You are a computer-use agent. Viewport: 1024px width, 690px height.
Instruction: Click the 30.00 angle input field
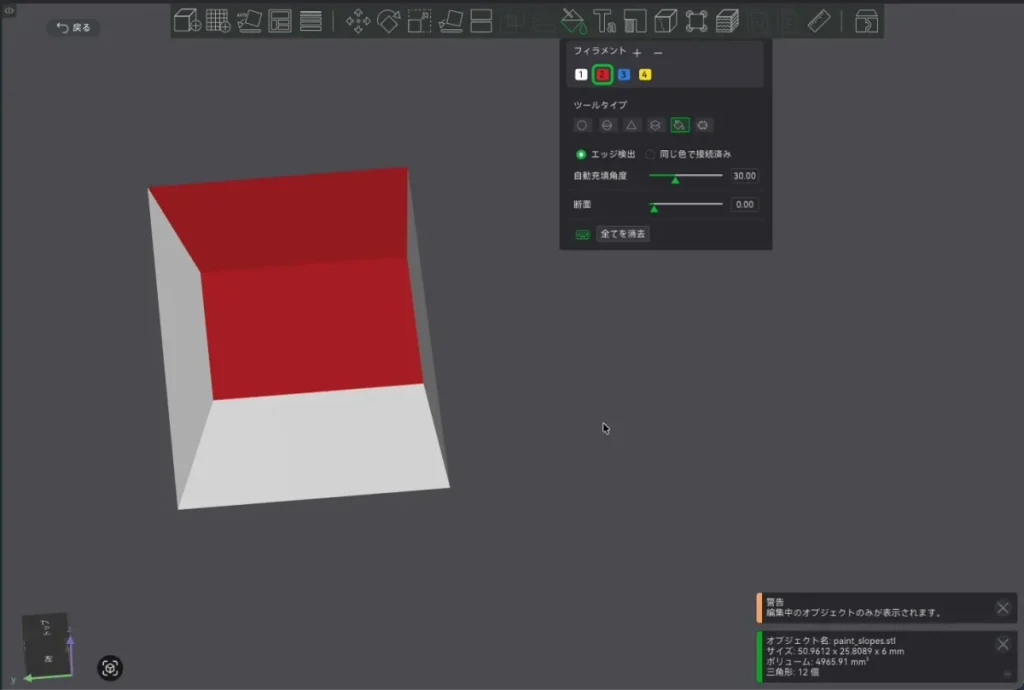coord(744,176)
